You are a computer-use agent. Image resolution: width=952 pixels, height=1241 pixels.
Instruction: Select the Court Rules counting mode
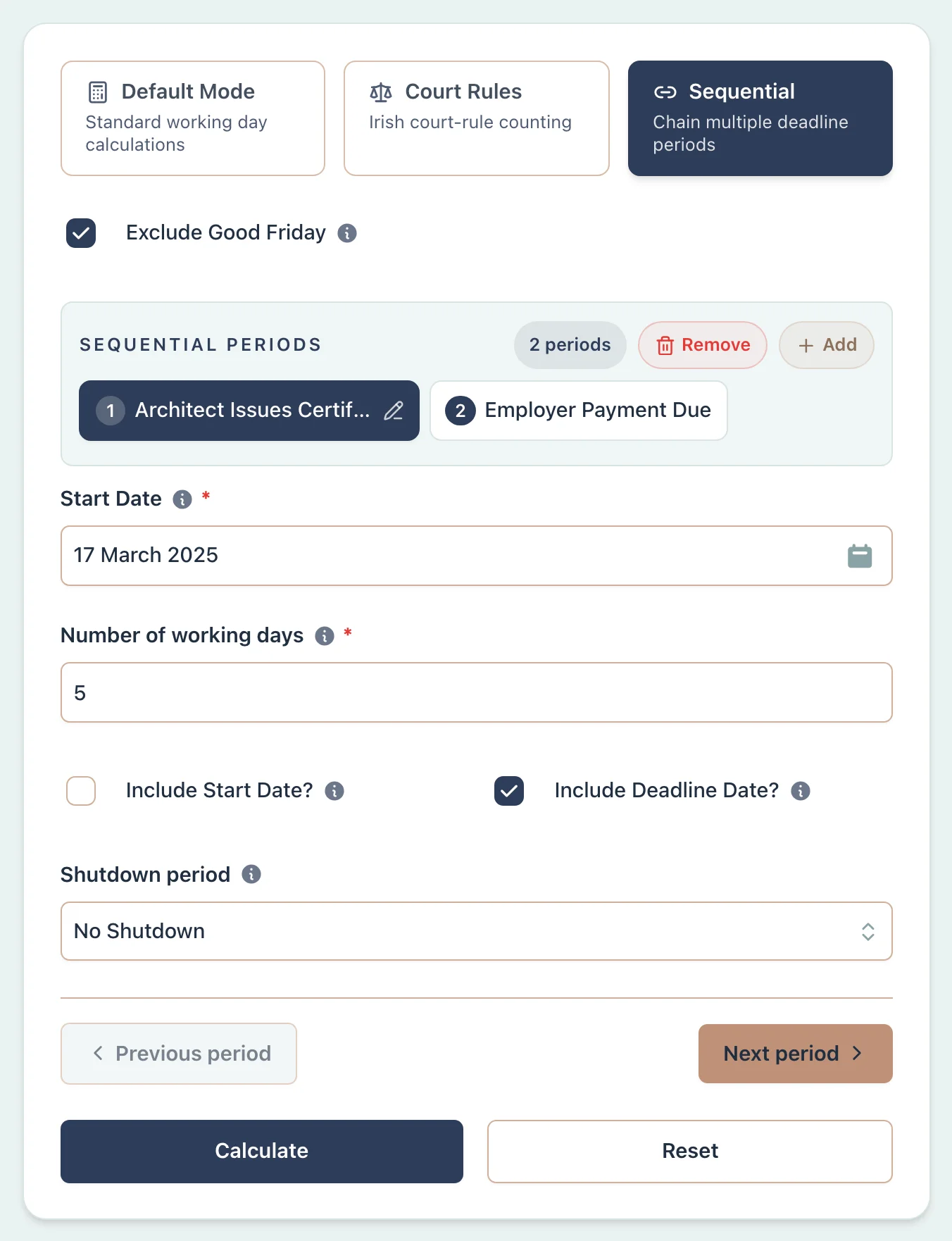476,118
